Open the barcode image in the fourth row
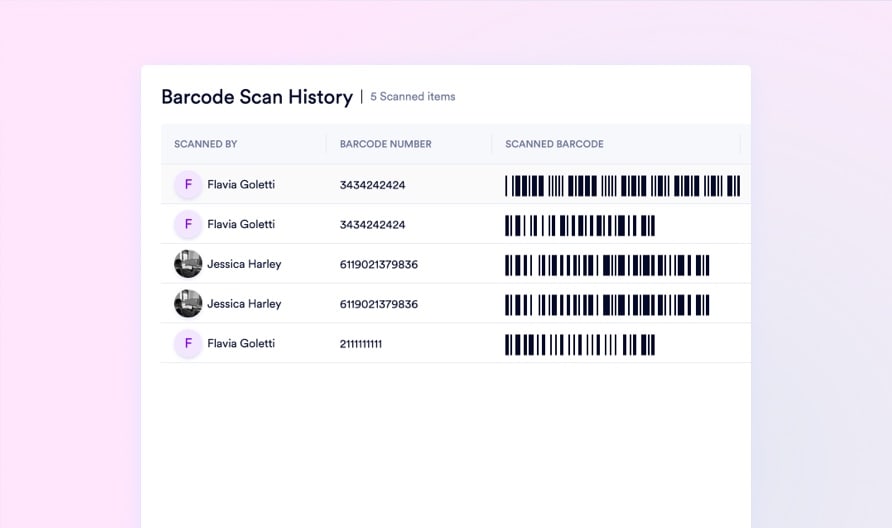This screenshot has width=892, height=528. pyautogui.click(x=607, y=306)
